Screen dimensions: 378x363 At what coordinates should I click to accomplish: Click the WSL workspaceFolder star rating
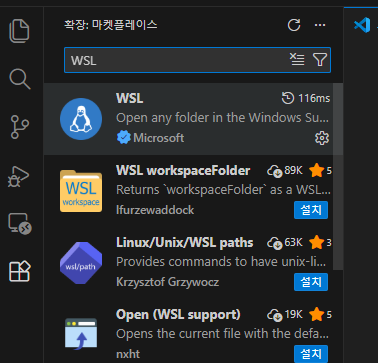(320, 171)
